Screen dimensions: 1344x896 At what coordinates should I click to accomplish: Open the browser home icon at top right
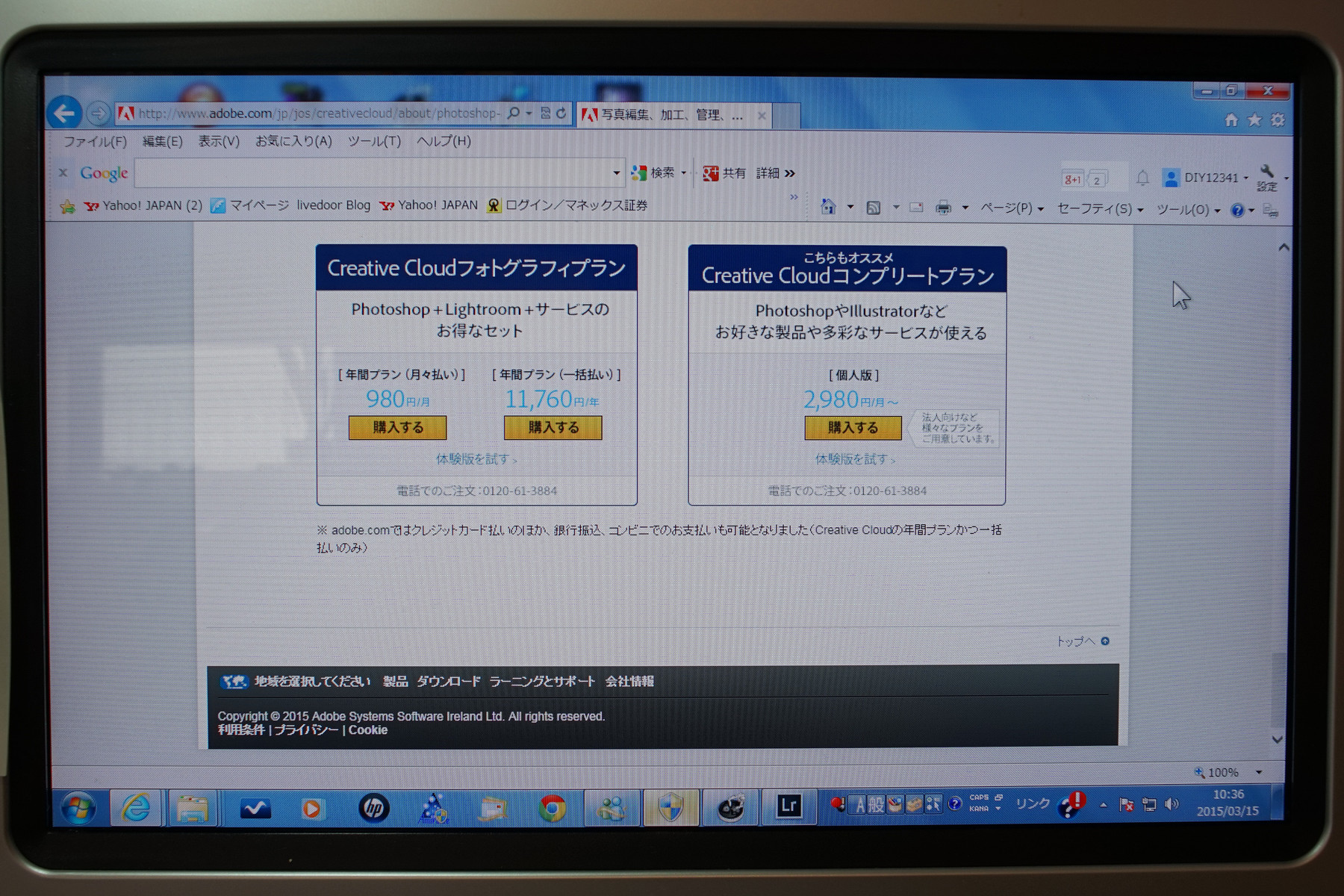coord(1231,120)
